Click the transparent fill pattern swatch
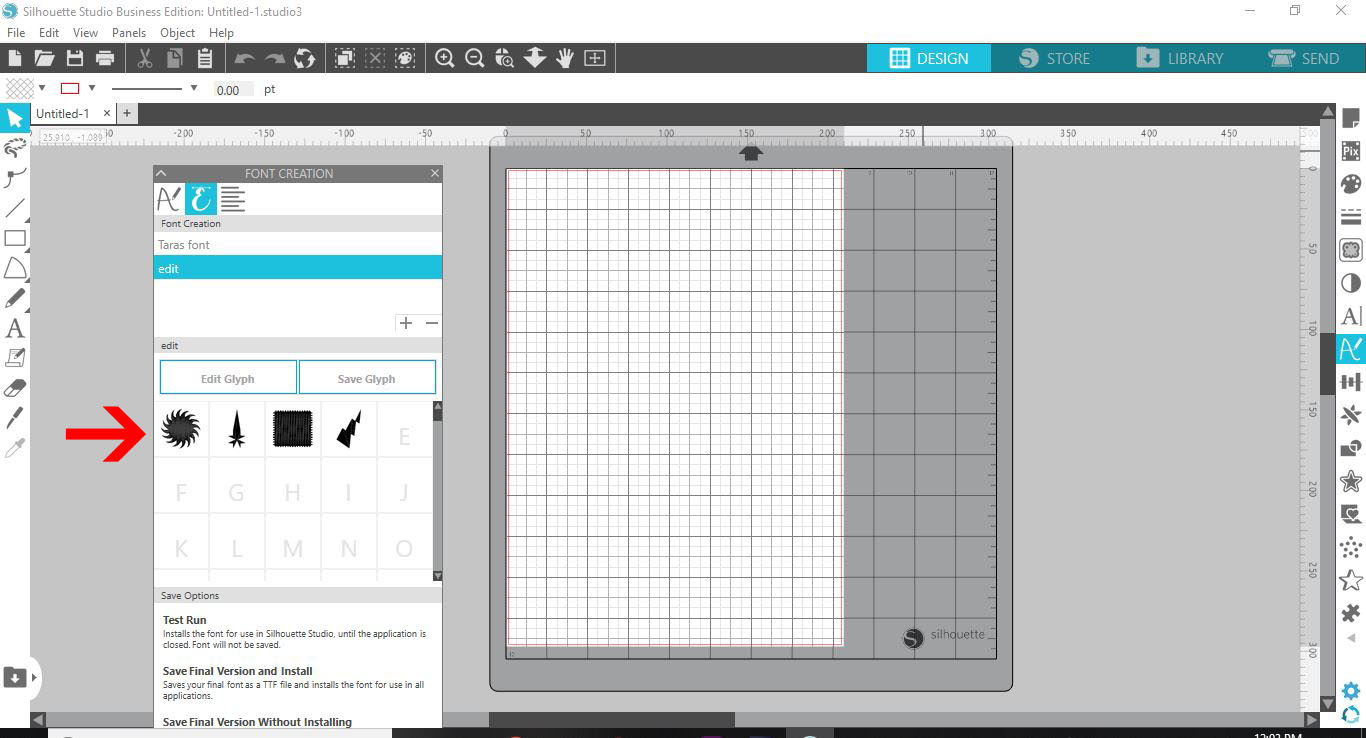The height and width of the screenshot is (738, 1366). 20,88
